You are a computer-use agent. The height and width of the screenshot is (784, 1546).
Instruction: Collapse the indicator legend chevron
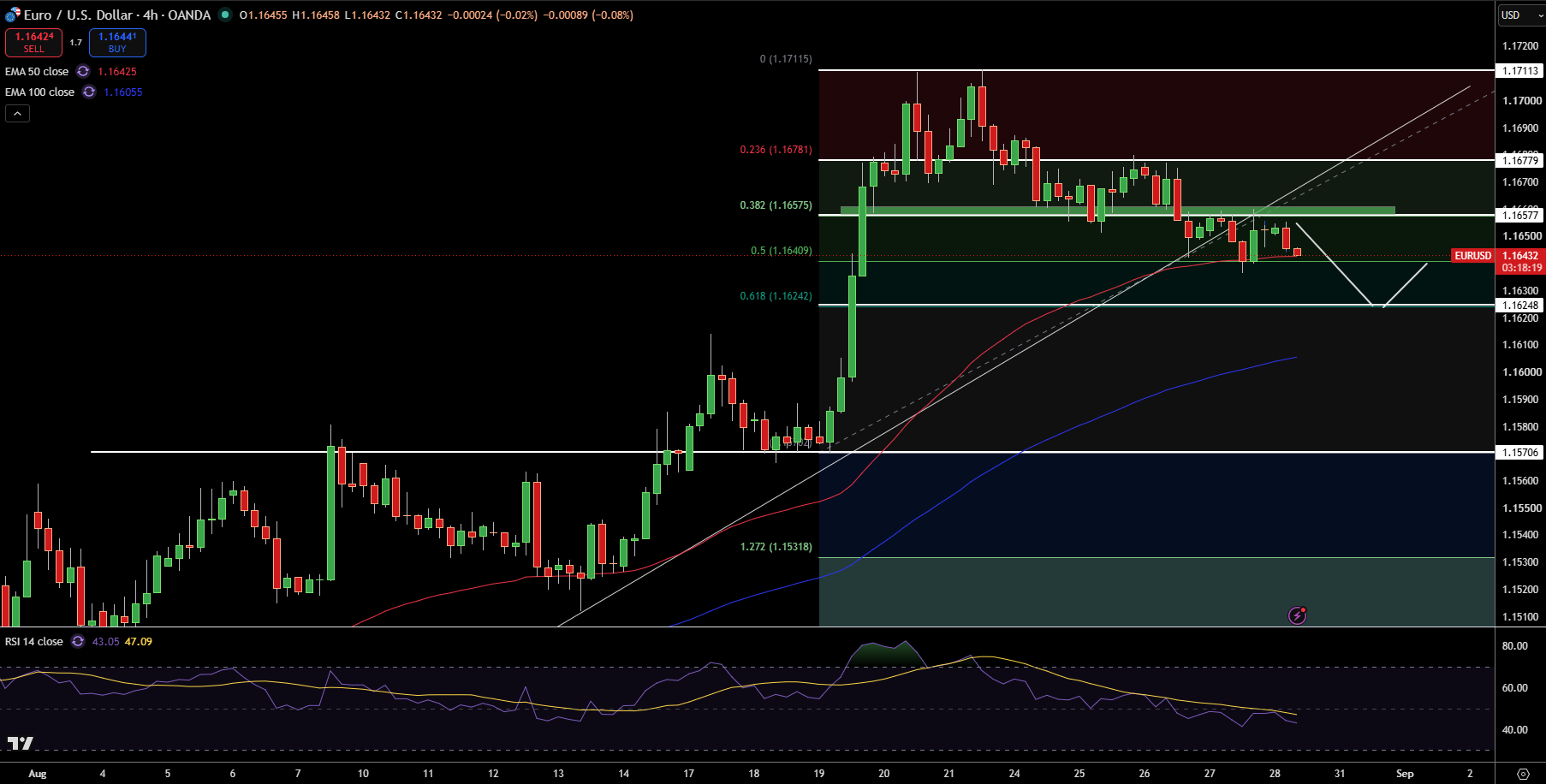(17, 113)
